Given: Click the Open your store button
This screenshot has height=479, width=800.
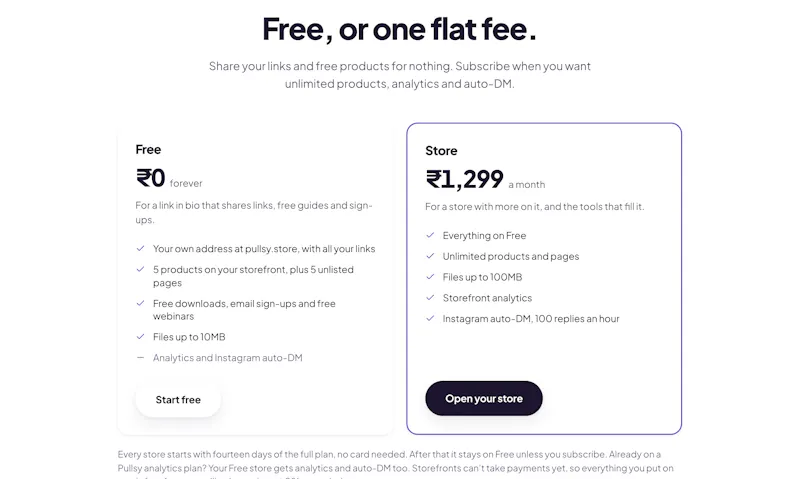Looking at the screenshot, I should pos(484,398).
